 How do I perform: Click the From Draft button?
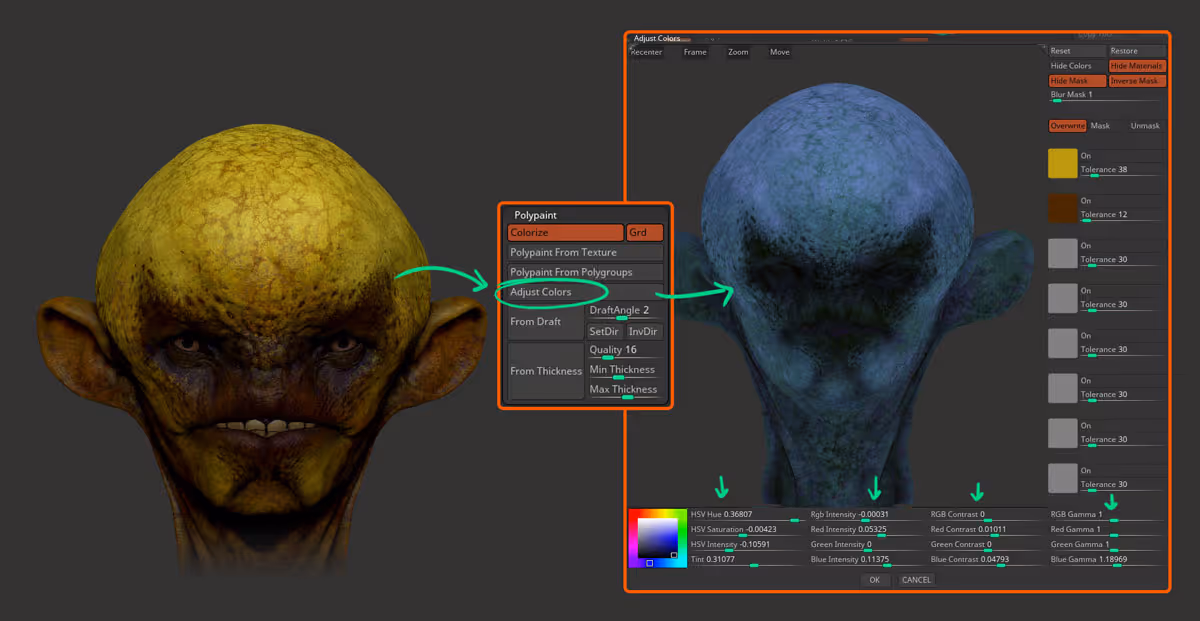[546, 322]
